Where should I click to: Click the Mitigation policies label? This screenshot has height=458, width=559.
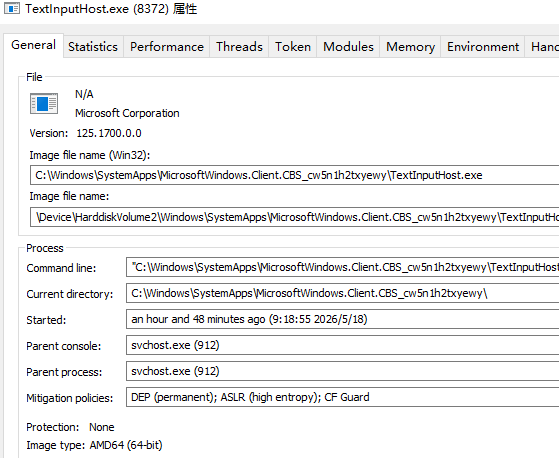(70, 398)
